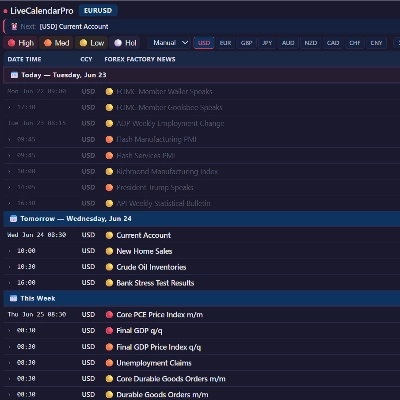Toggle the High impact filter
The width and height of the screenshot is (400, 400).
click(x=21, y=43)
